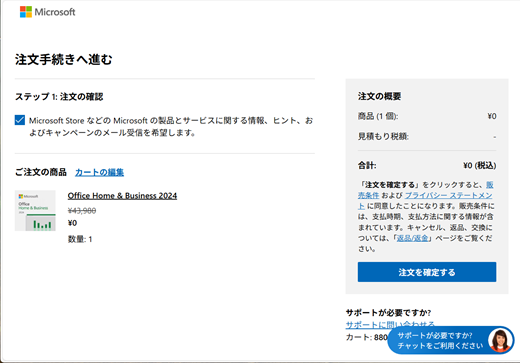Open the カートの編集 link
The height and width of the screenshot is (363, 520).
point(99,172)
